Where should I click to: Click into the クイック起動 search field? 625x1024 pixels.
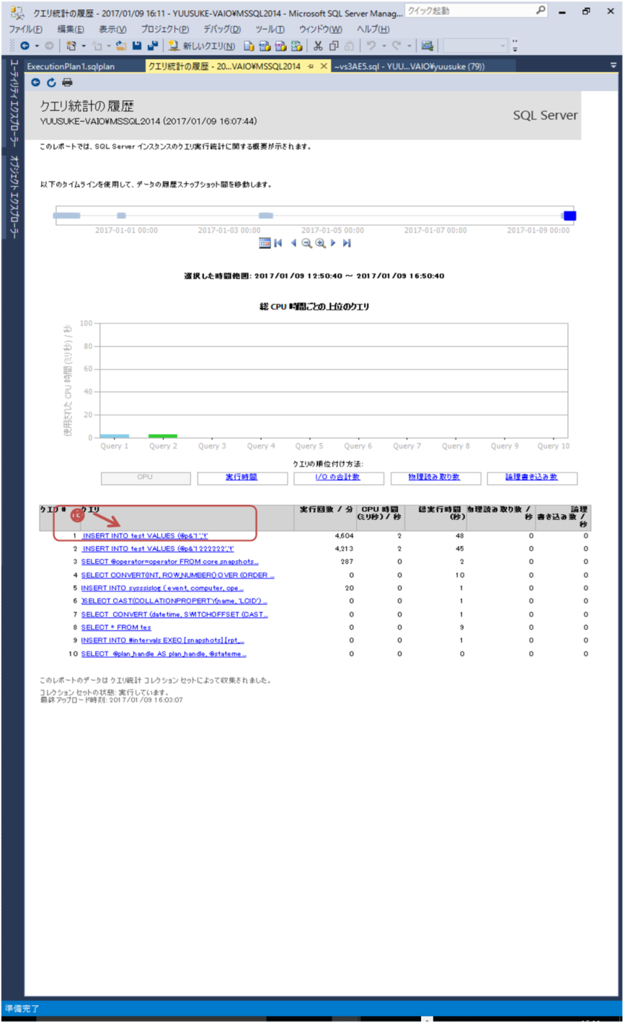tap(470, 10)
